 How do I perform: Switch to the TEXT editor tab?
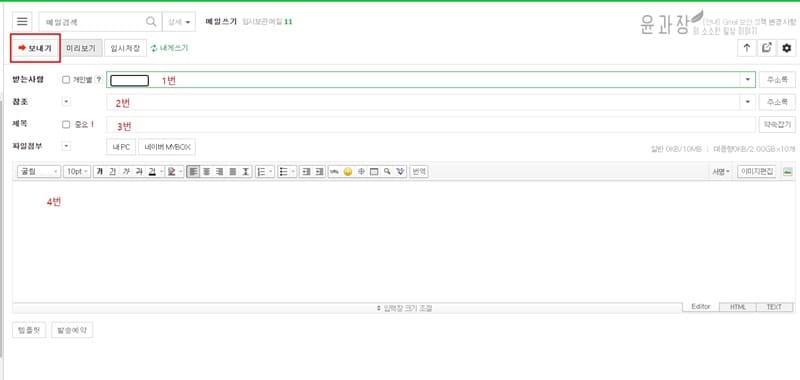(774, 307)
